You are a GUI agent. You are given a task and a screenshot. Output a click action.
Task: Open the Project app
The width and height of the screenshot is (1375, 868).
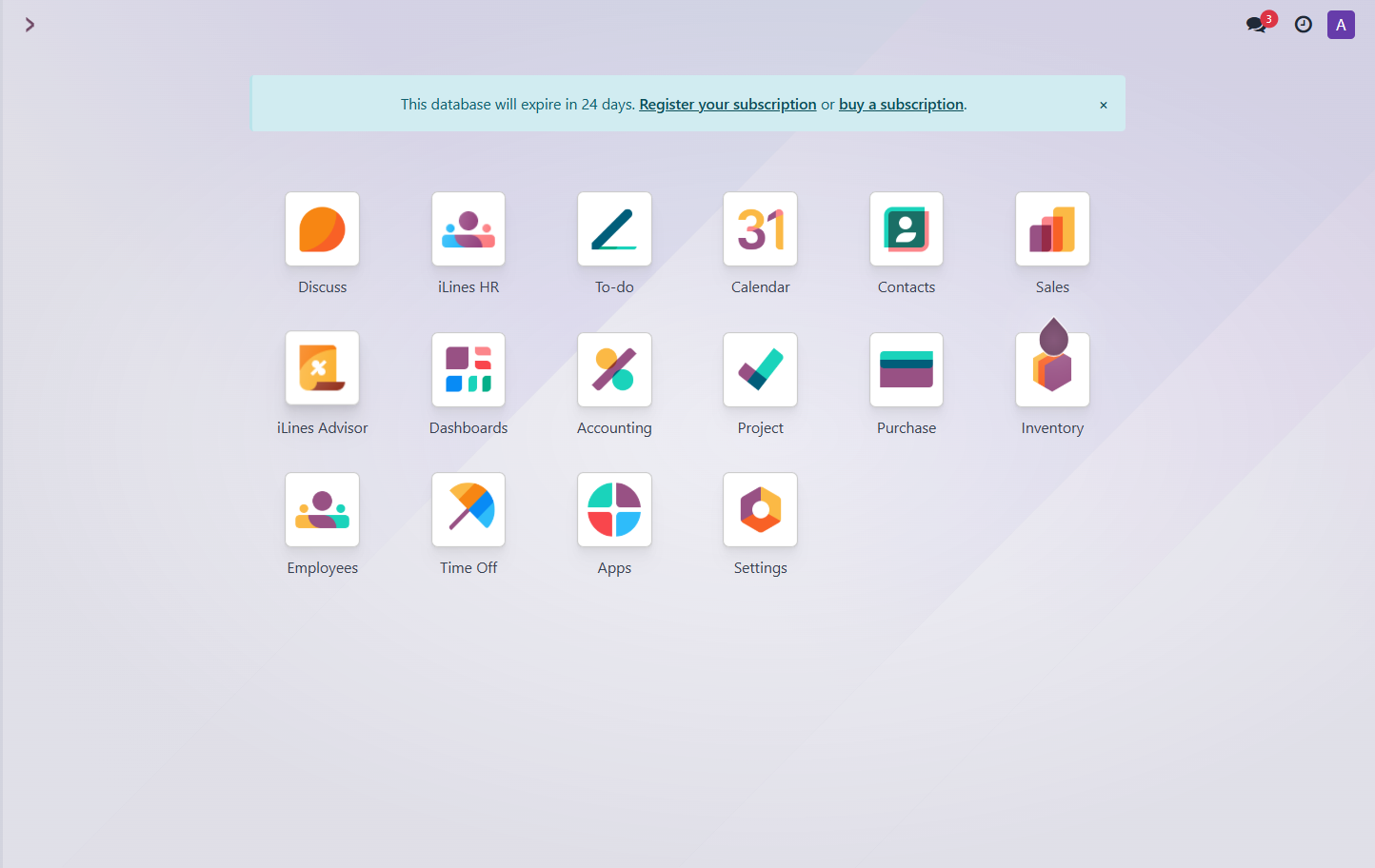[x=760, y=369]
